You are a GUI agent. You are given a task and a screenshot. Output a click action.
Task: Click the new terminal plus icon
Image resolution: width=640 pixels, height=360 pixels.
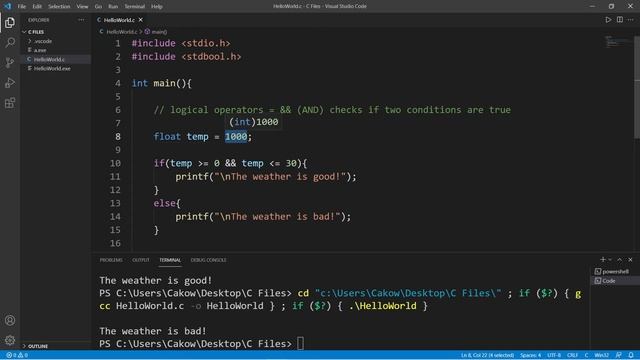coord(603,260)
